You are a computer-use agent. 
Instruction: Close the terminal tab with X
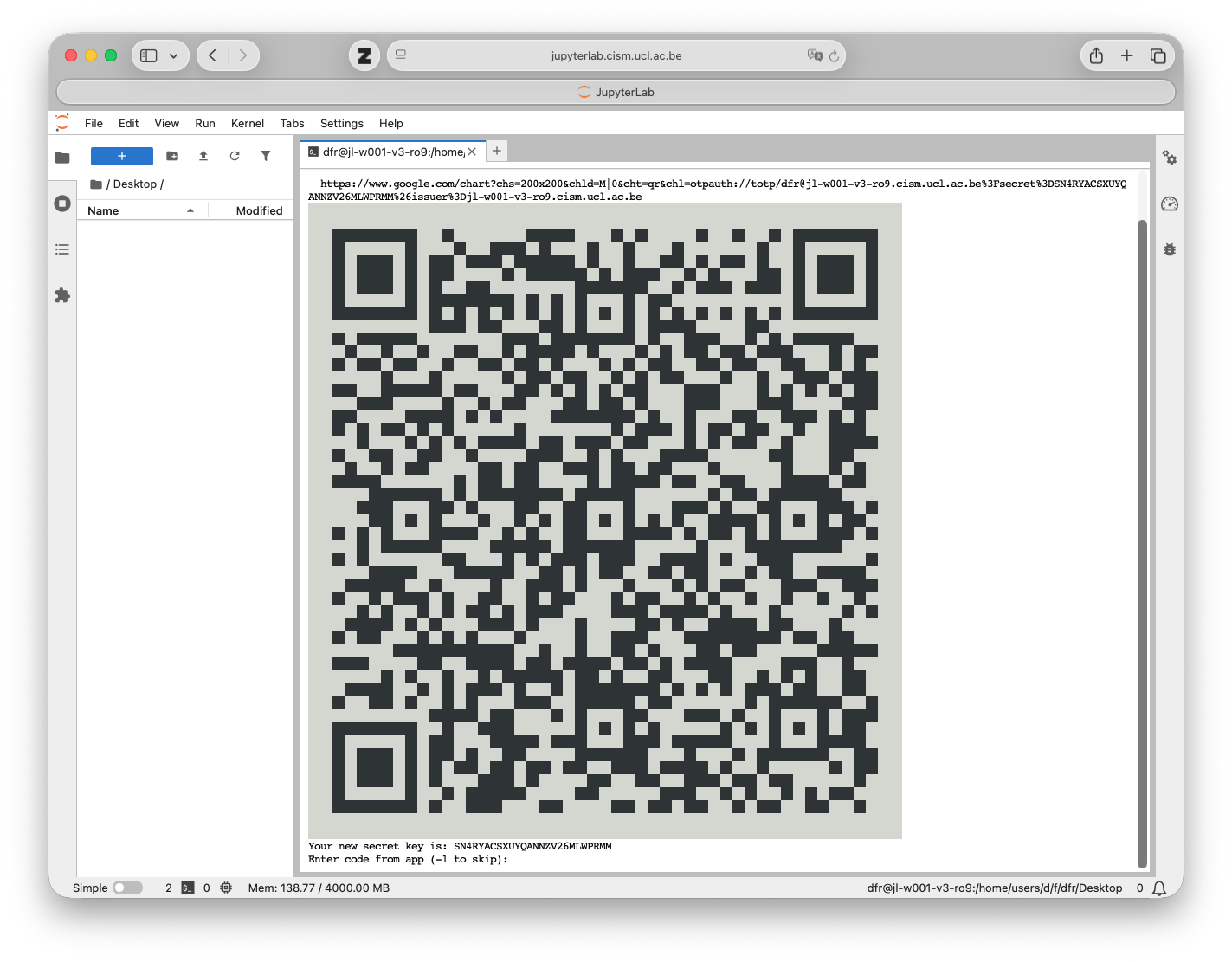pyautogui.click(x=472, y=152)
